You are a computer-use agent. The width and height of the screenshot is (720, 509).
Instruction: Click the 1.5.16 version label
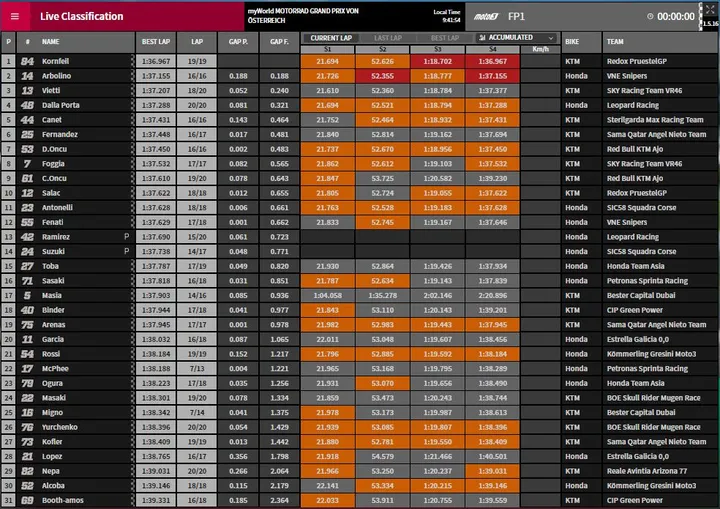711,23
